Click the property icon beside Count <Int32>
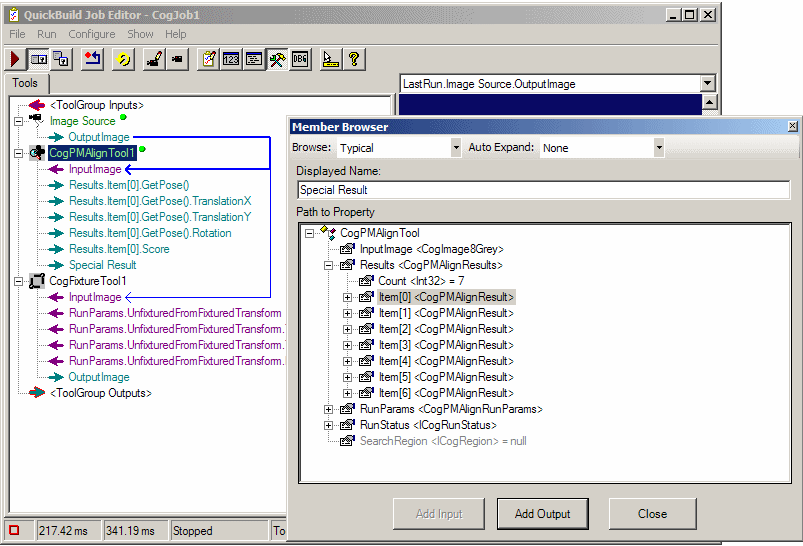This screenshot has width=803, height=546. (x=366, y=281)
